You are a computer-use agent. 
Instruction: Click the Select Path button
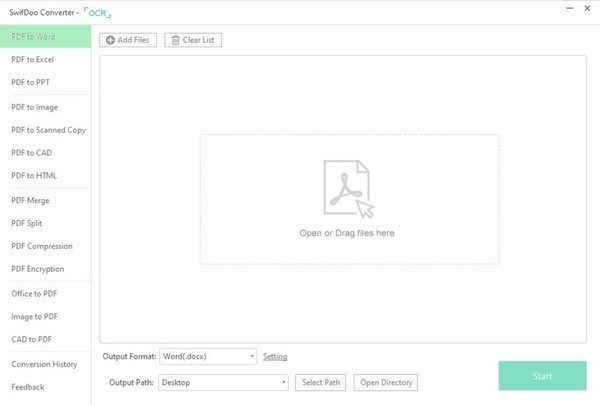pyautogui.click(x=321, y=382)
